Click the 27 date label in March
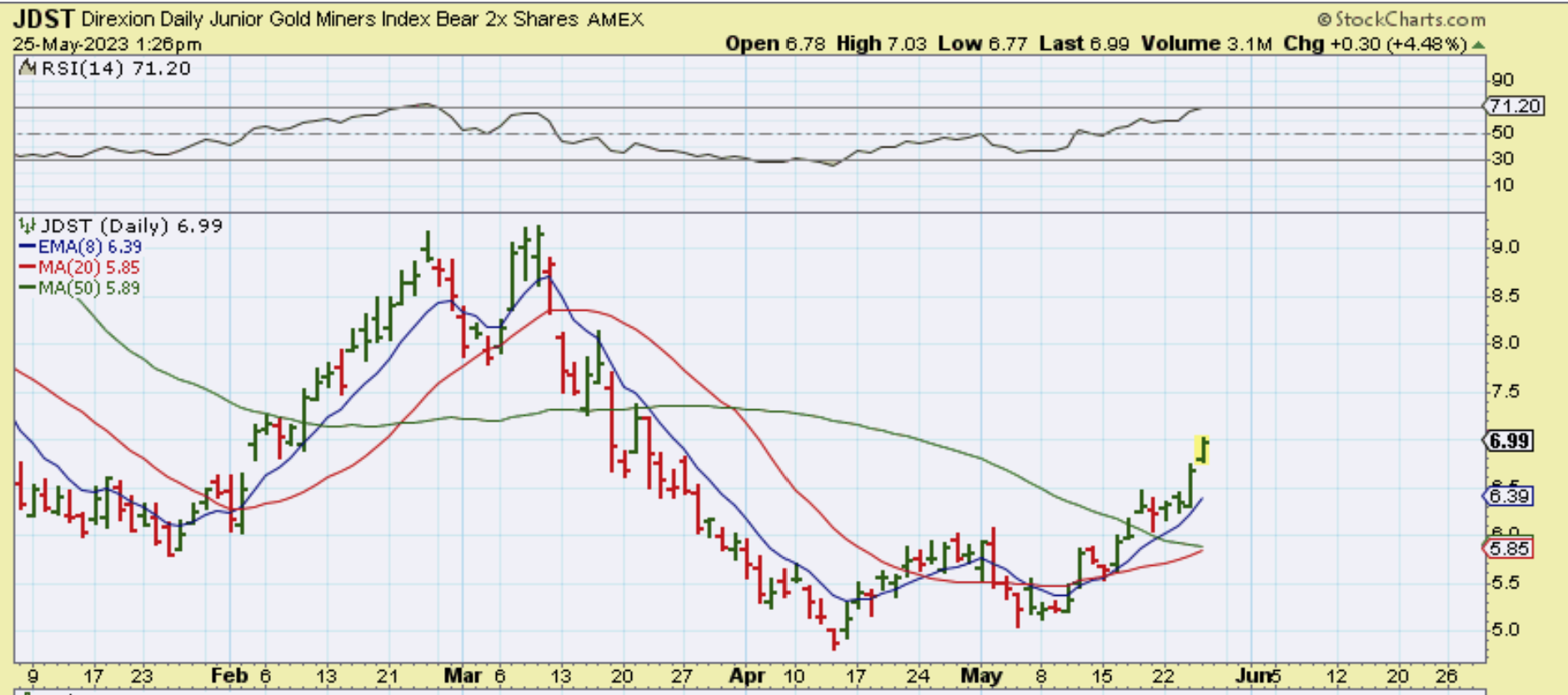Screen dimensions: 1568x695 [x=682, y=676]
